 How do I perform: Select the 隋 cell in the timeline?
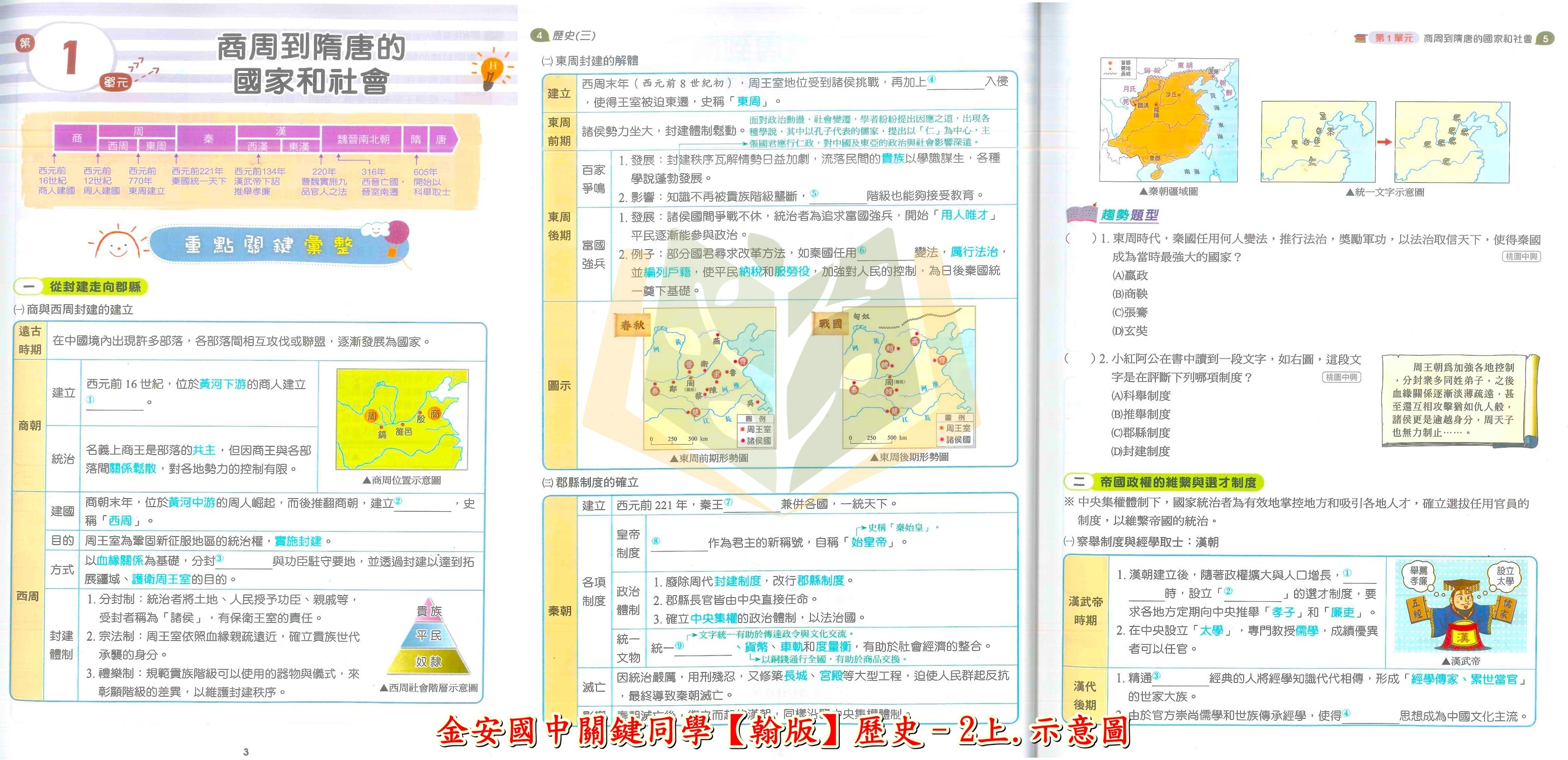[x=415, y=139]
